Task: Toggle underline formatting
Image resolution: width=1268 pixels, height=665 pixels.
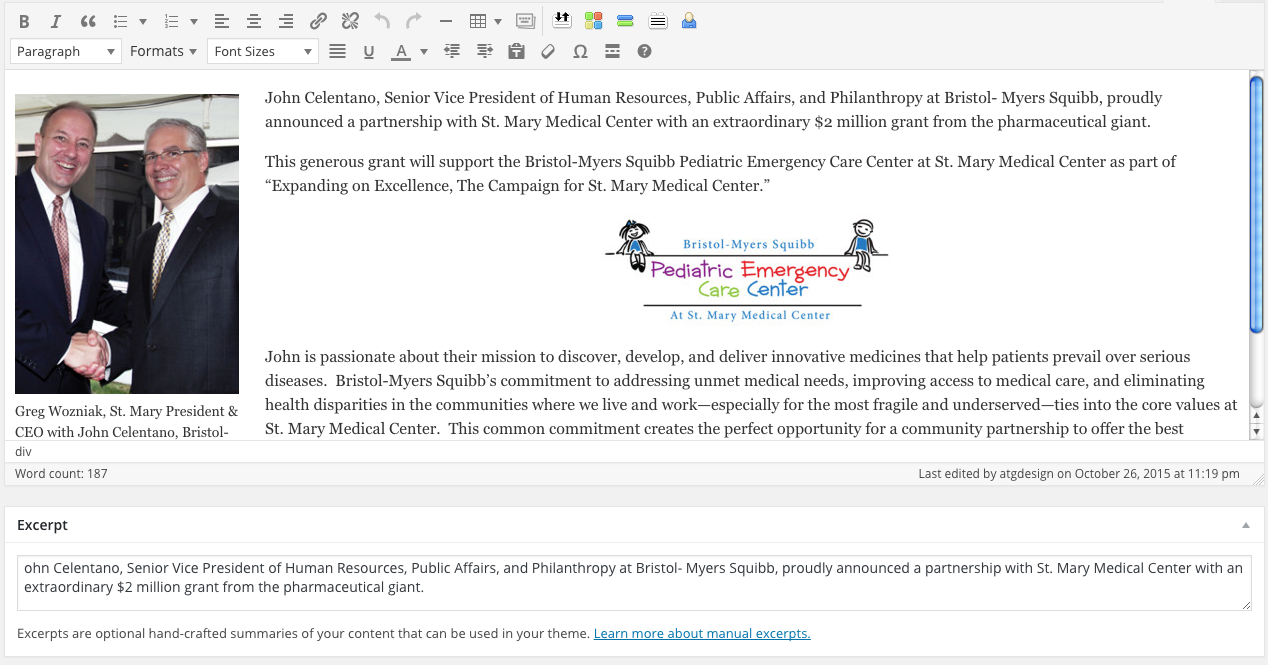Action: (369, 51)
